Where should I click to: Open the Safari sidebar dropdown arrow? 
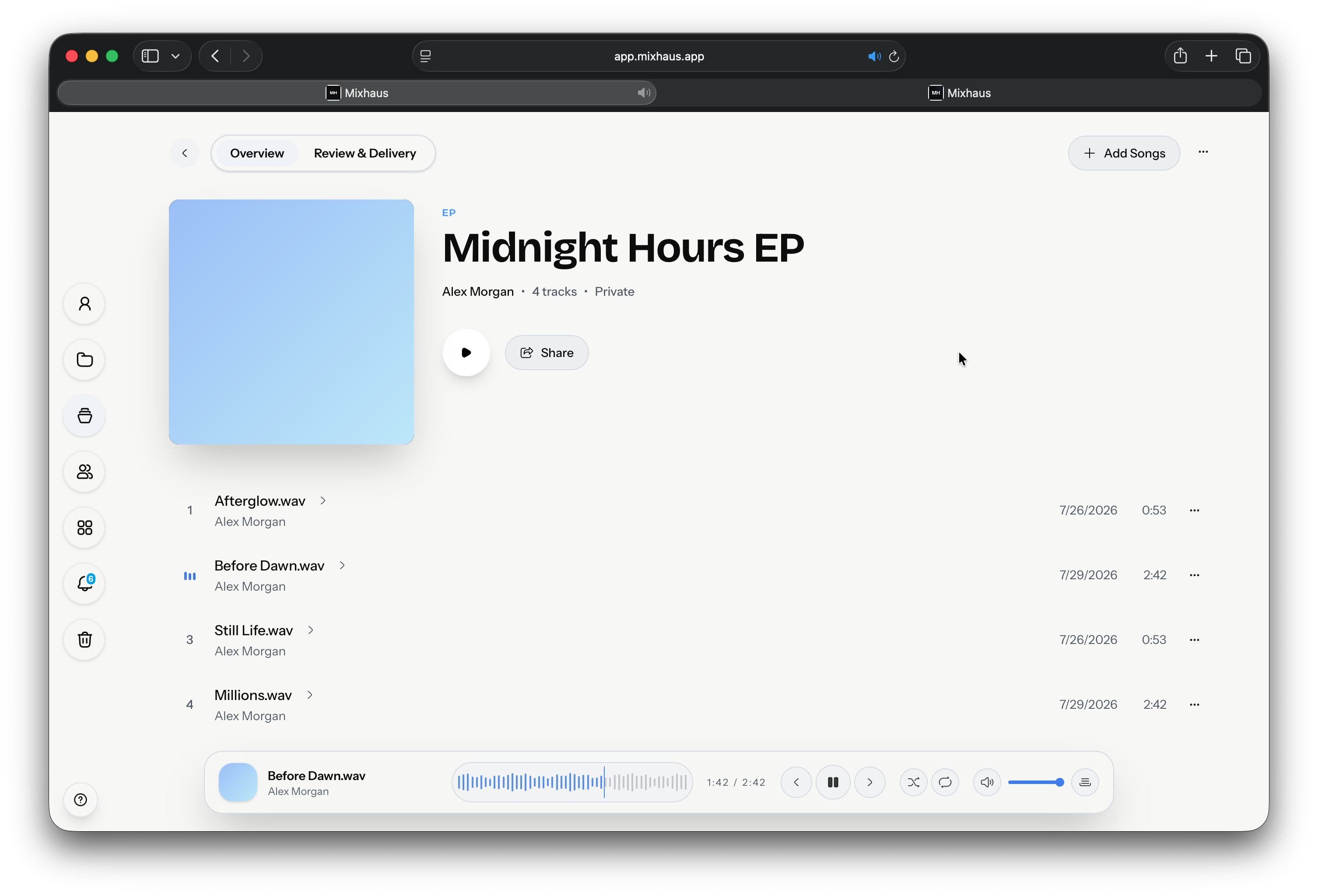(x=175, y=56)
